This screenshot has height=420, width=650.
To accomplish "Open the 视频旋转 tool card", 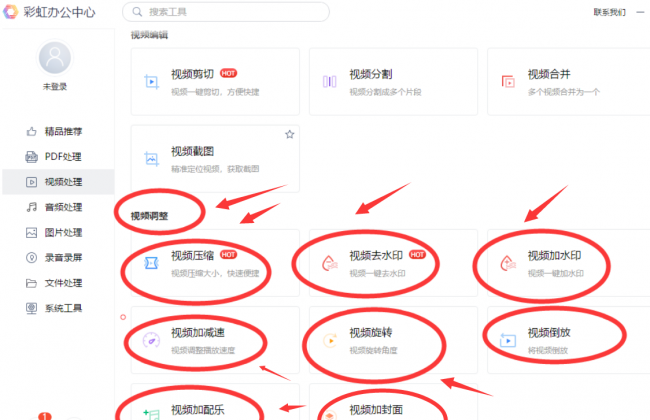I will pos(393,340).
